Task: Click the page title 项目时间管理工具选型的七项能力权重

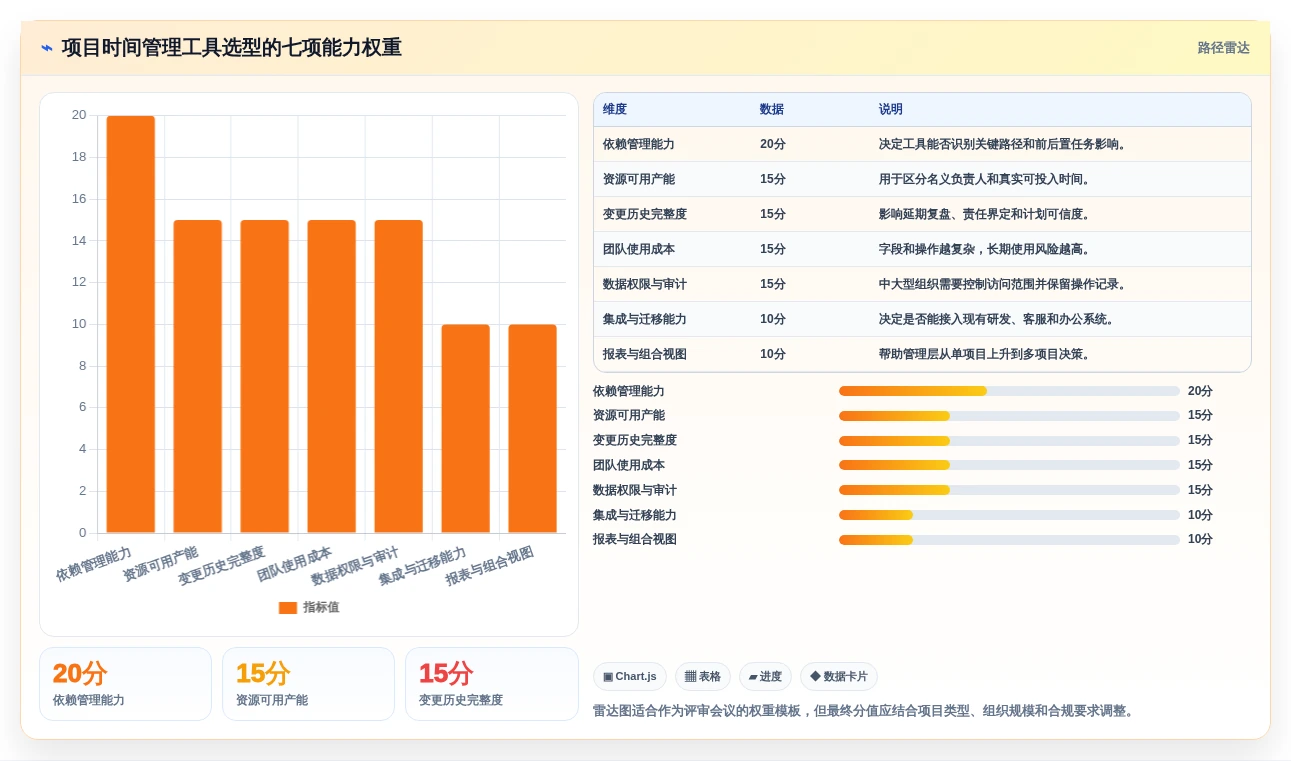Action: coord(231,48)
